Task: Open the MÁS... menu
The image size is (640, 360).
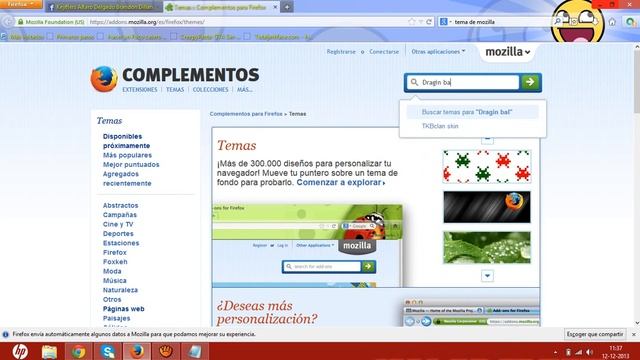Action: 244,89
